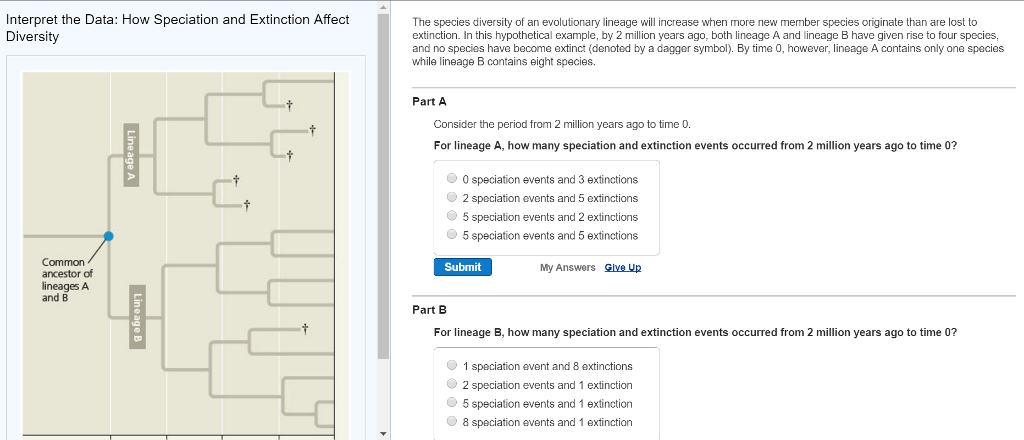Choose "8 speciation events and 1 extinction"
Image resolution: width=1024 pixels, height=440 pixels.
pyautogui.click(x=452, y=423)
